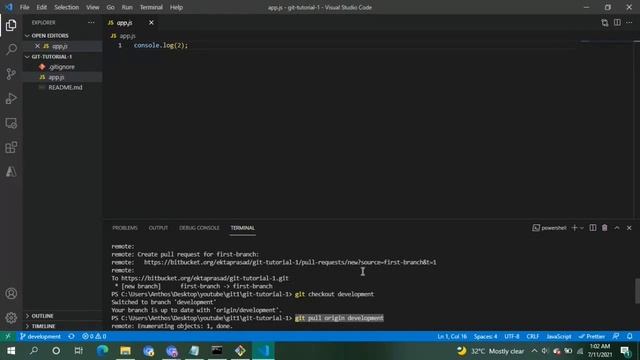Viewport: 640px width, 360px height.
Task: Open the Go menu
Action: pos(110,7)
